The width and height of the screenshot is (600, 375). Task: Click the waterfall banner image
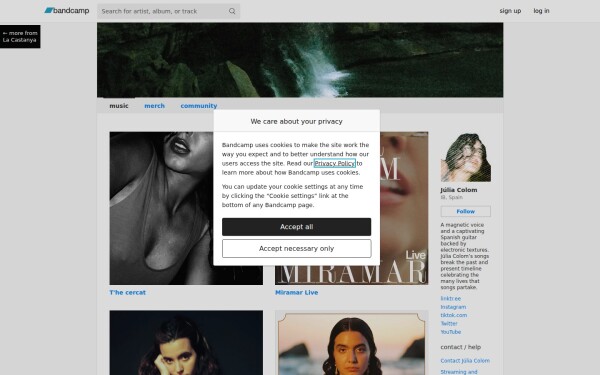300,60
